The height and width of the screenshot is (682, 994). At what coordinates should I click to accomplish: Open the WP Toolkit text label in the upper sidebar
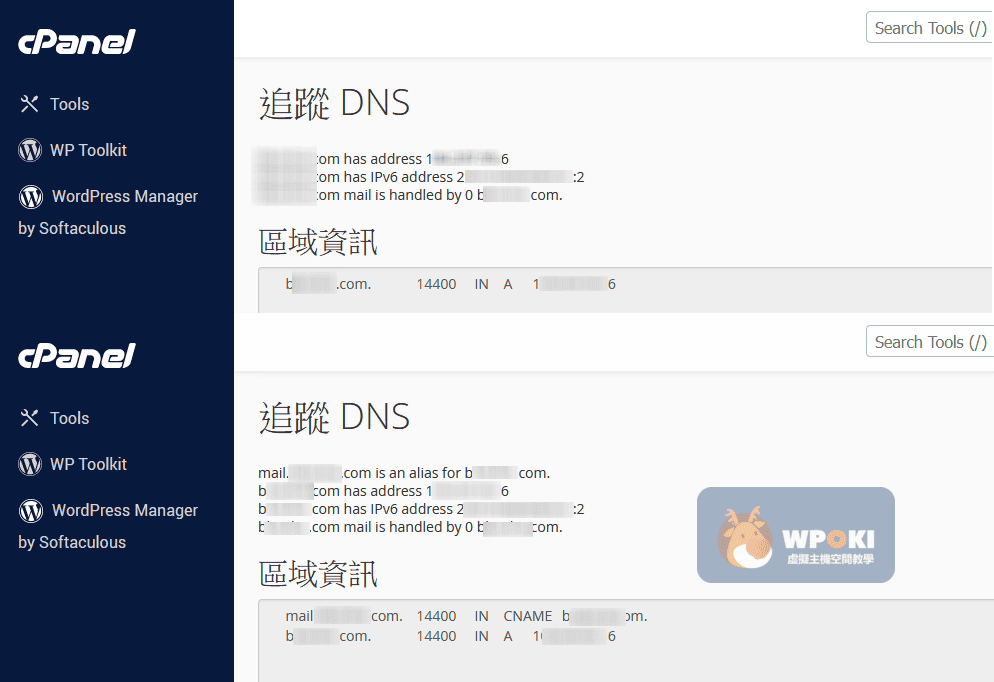pos(89,150)
